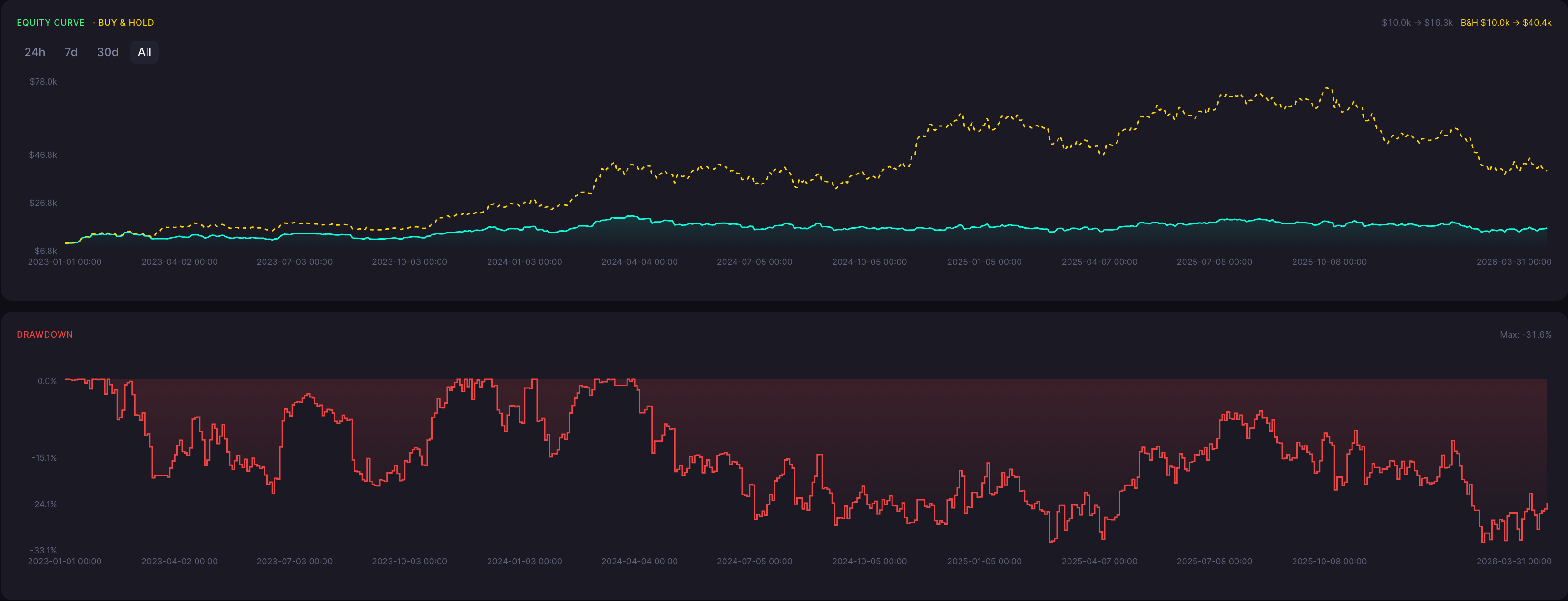This screenshot has height=601, width=1568.
Task: Select the 24h time range tab
Action: tap(35, 52)
